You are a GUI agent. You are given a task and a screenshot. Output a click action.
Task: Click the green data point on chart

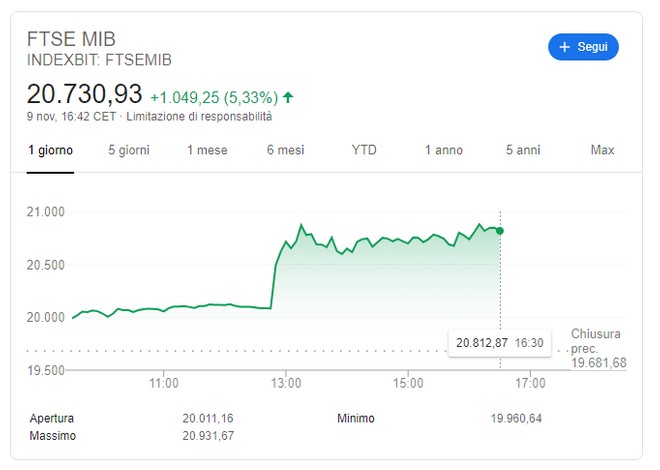coord(500,231)
